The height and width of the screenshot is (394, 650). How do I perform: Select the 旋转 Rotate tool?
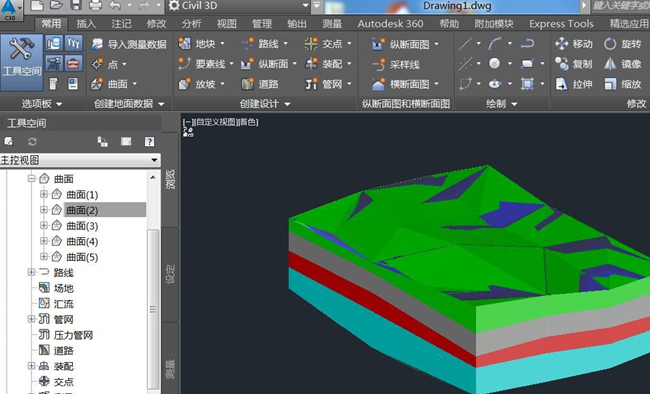click(x=622, y=44)
